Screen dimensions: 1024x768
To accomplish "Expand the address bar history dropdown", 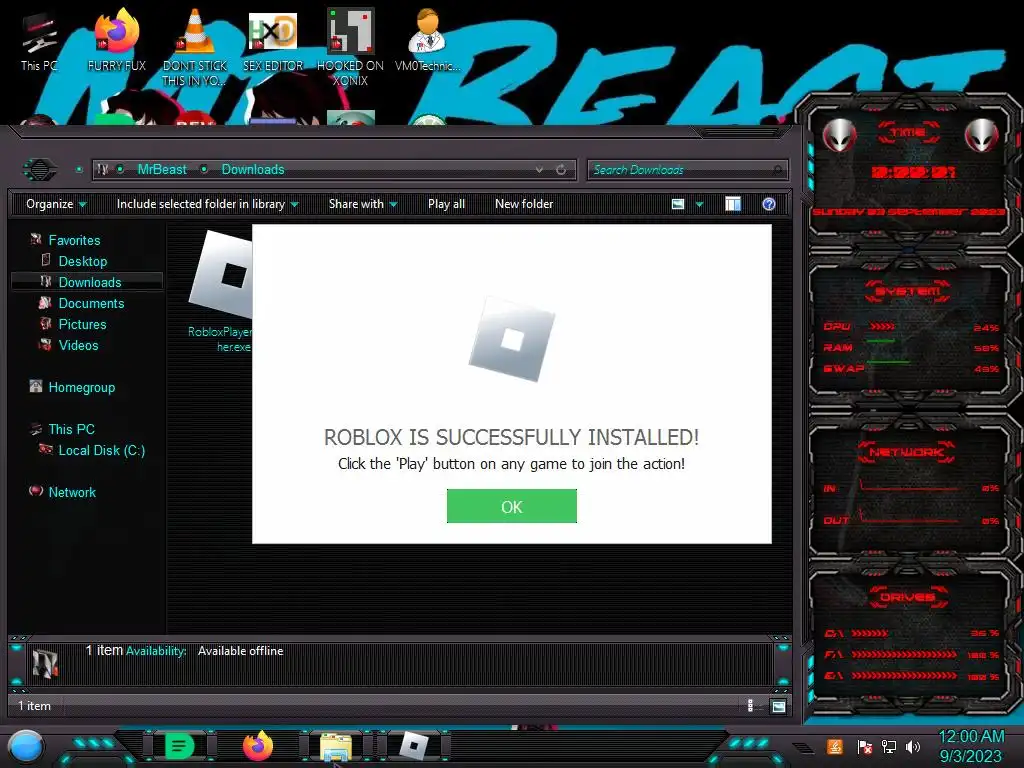I will 539,170.
